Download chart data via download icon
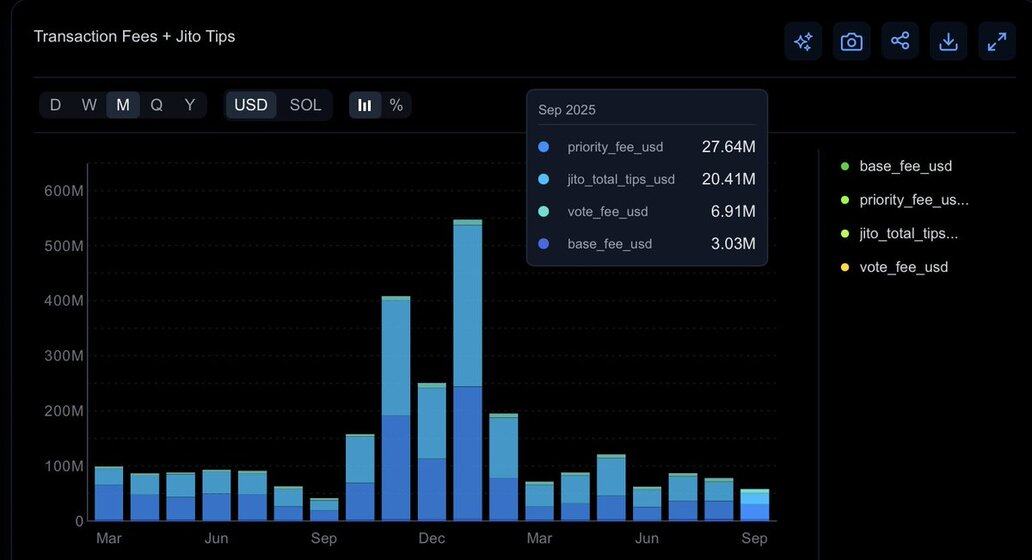The height and width of the screenshot is (560, 1032). 948,41
